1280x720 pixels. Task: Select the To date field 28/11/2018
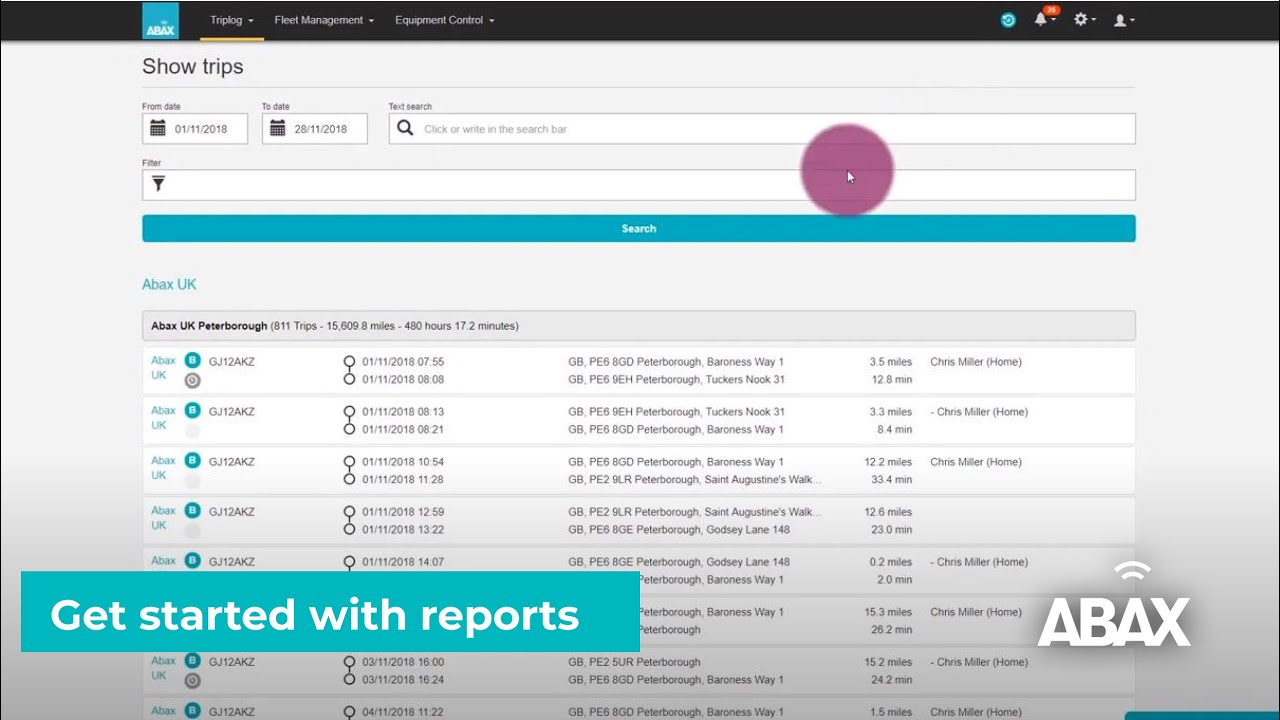point(315,129)
